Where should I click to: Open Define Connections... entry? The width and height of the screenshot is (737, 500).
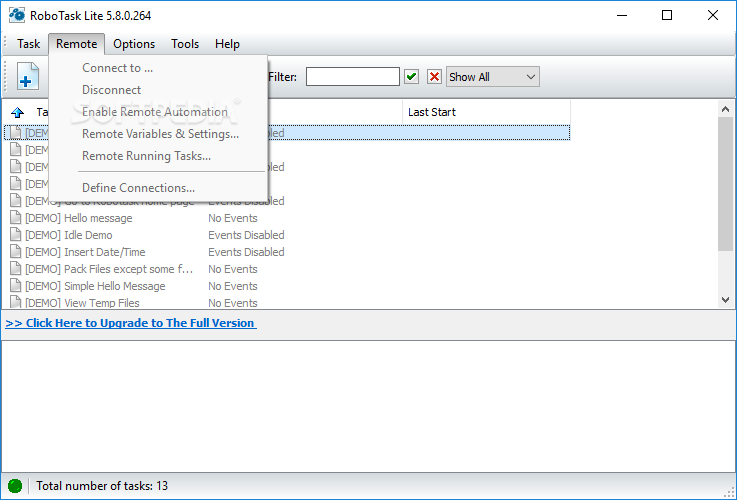point(158,188)
